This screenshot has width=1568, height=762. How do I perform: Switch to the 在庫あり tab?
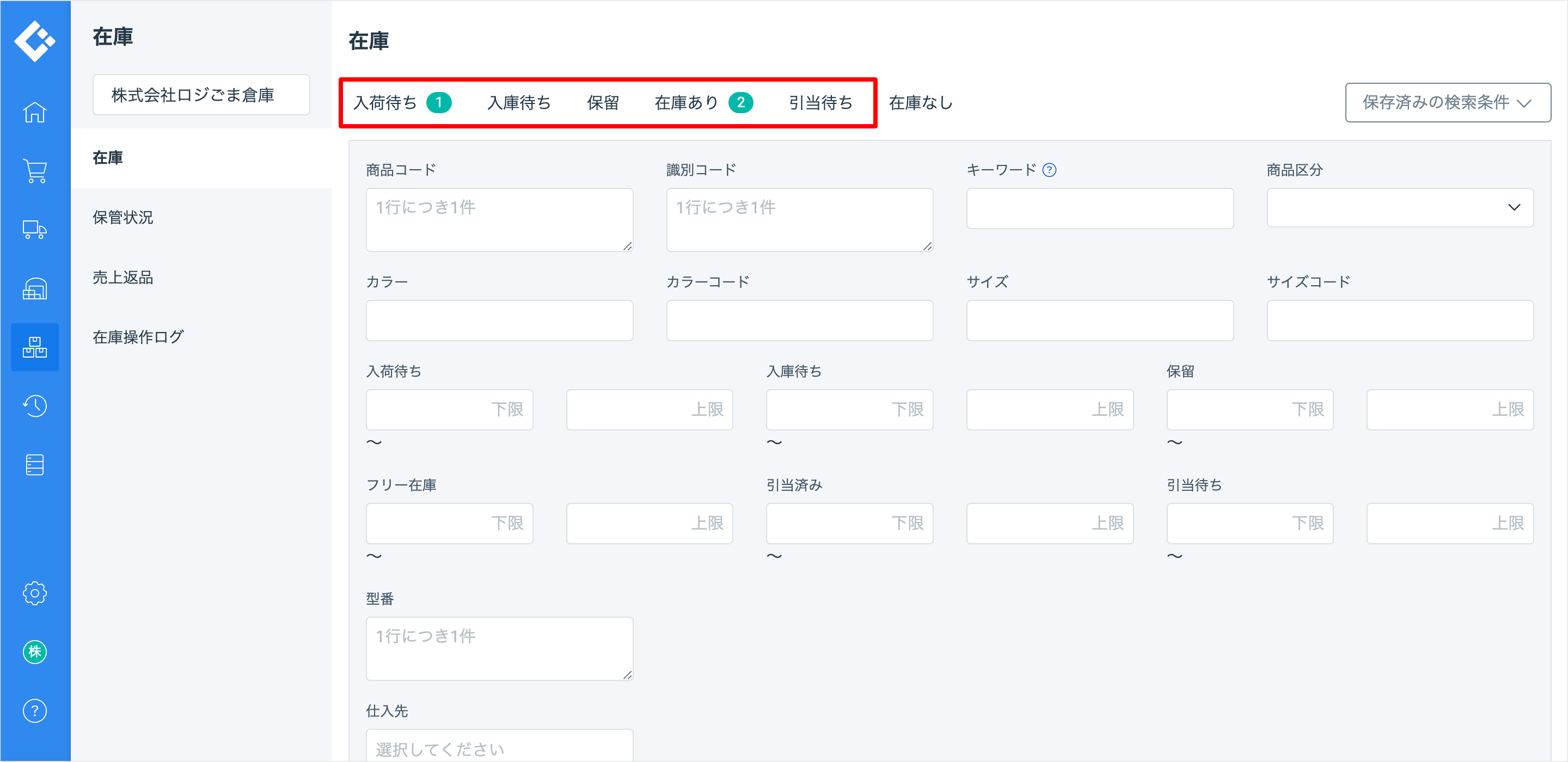[x=703, y=102]
